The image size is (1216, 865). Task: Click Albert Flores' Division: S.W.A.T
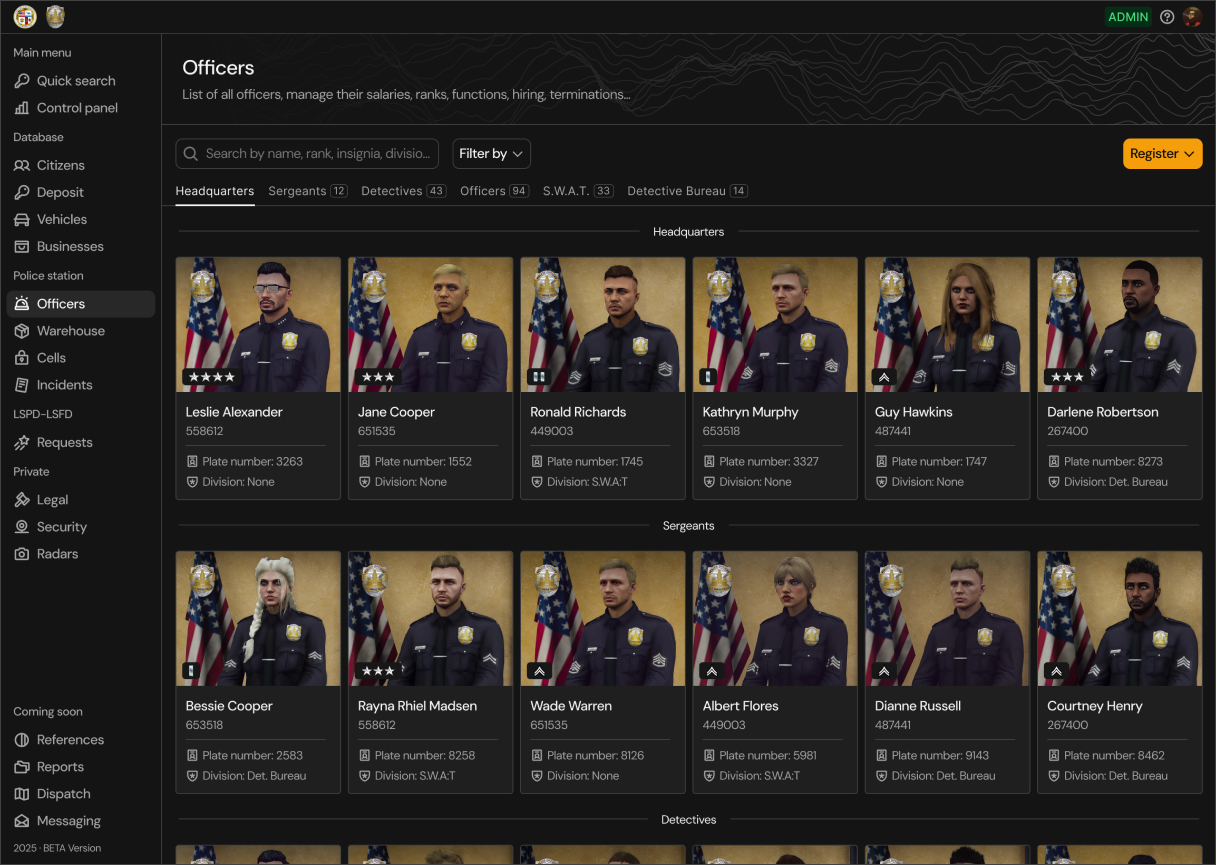[760, 776]
